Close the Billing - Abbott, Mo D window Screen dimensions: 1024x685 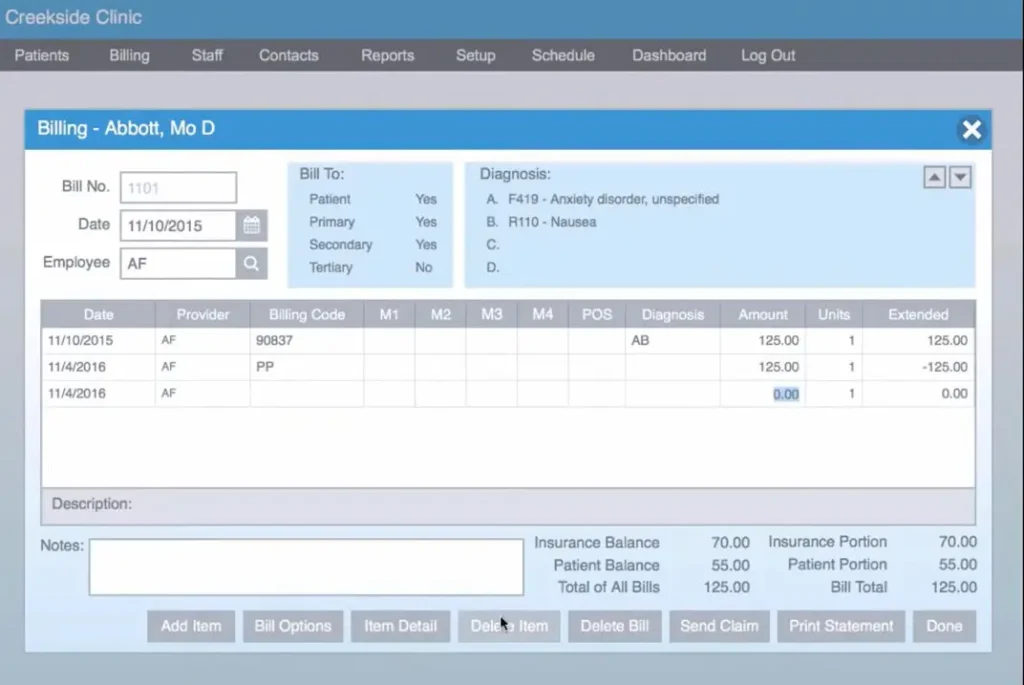[971, 129]
